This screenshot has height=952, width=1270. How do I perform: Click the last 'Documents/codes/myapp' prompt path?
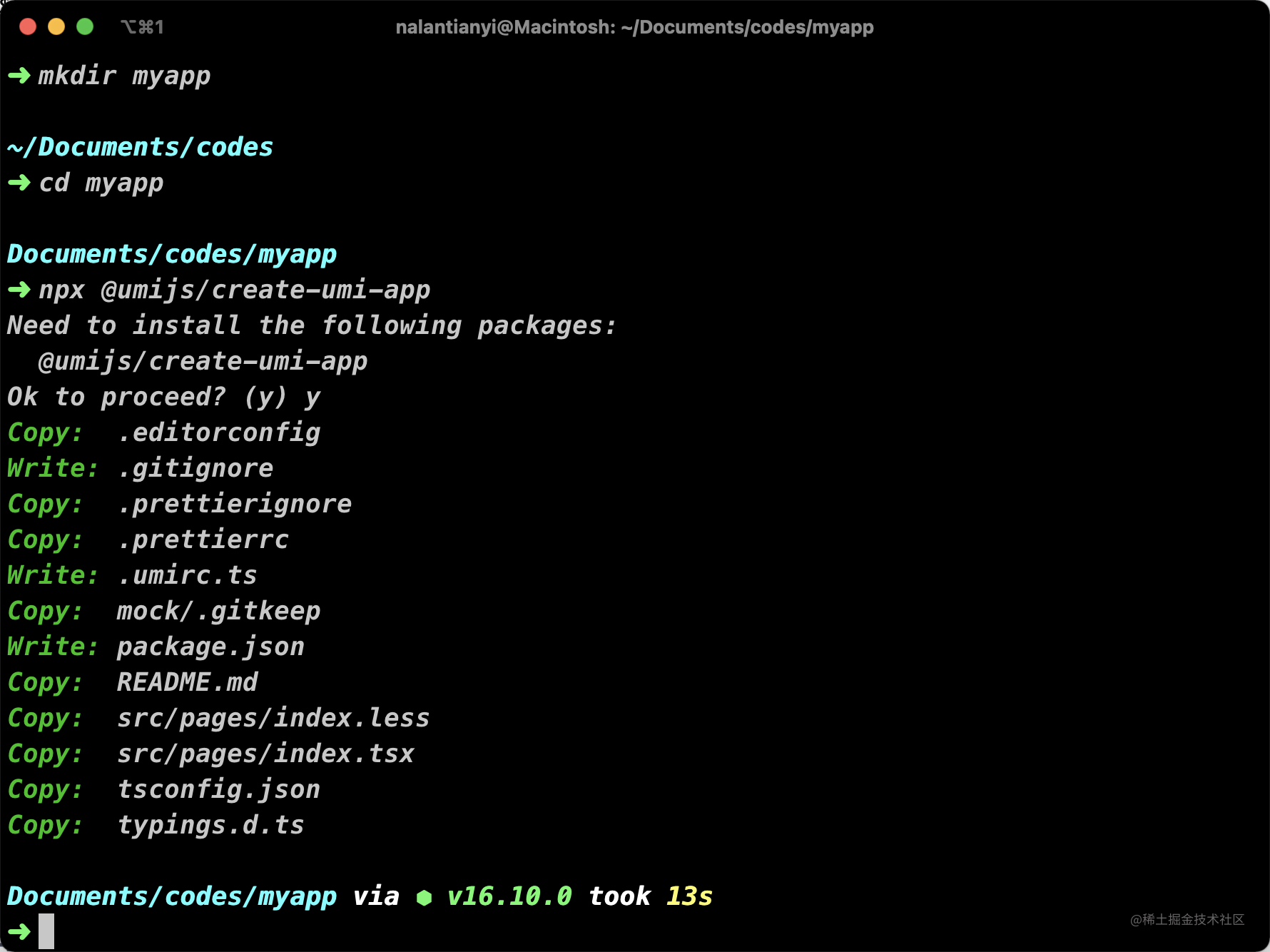171,896
